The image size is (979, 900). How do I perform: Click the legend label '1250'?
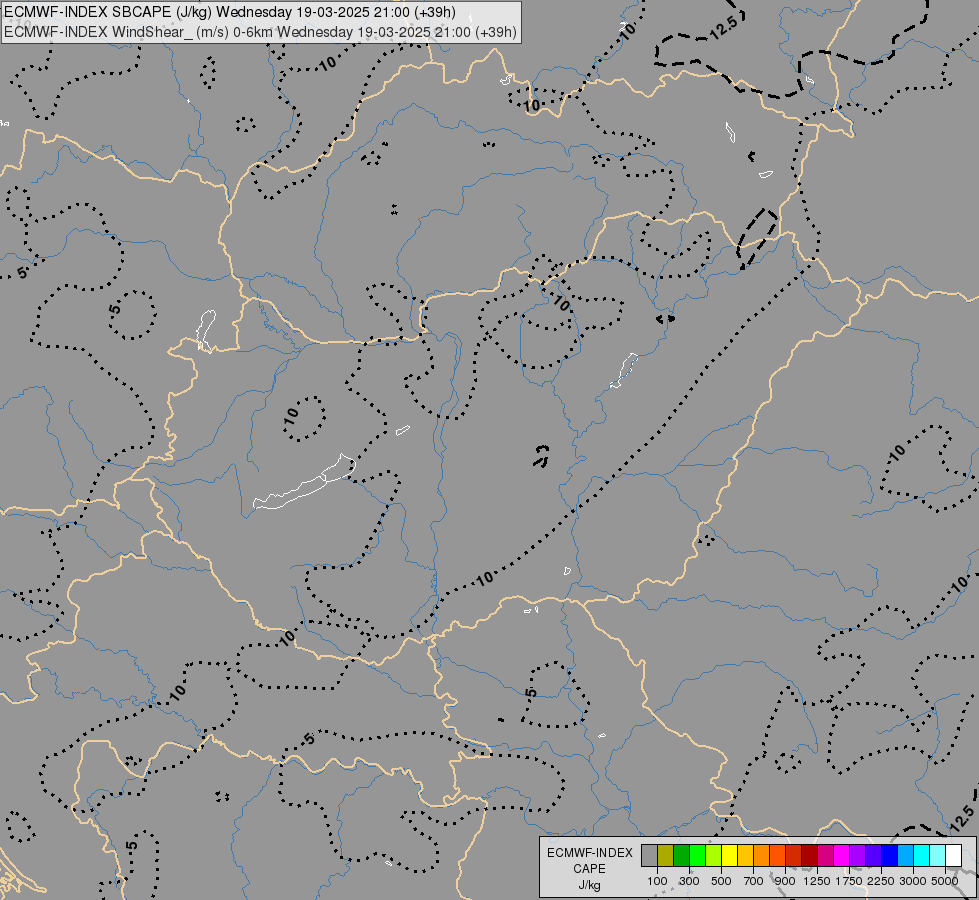(x=817, y=881)
